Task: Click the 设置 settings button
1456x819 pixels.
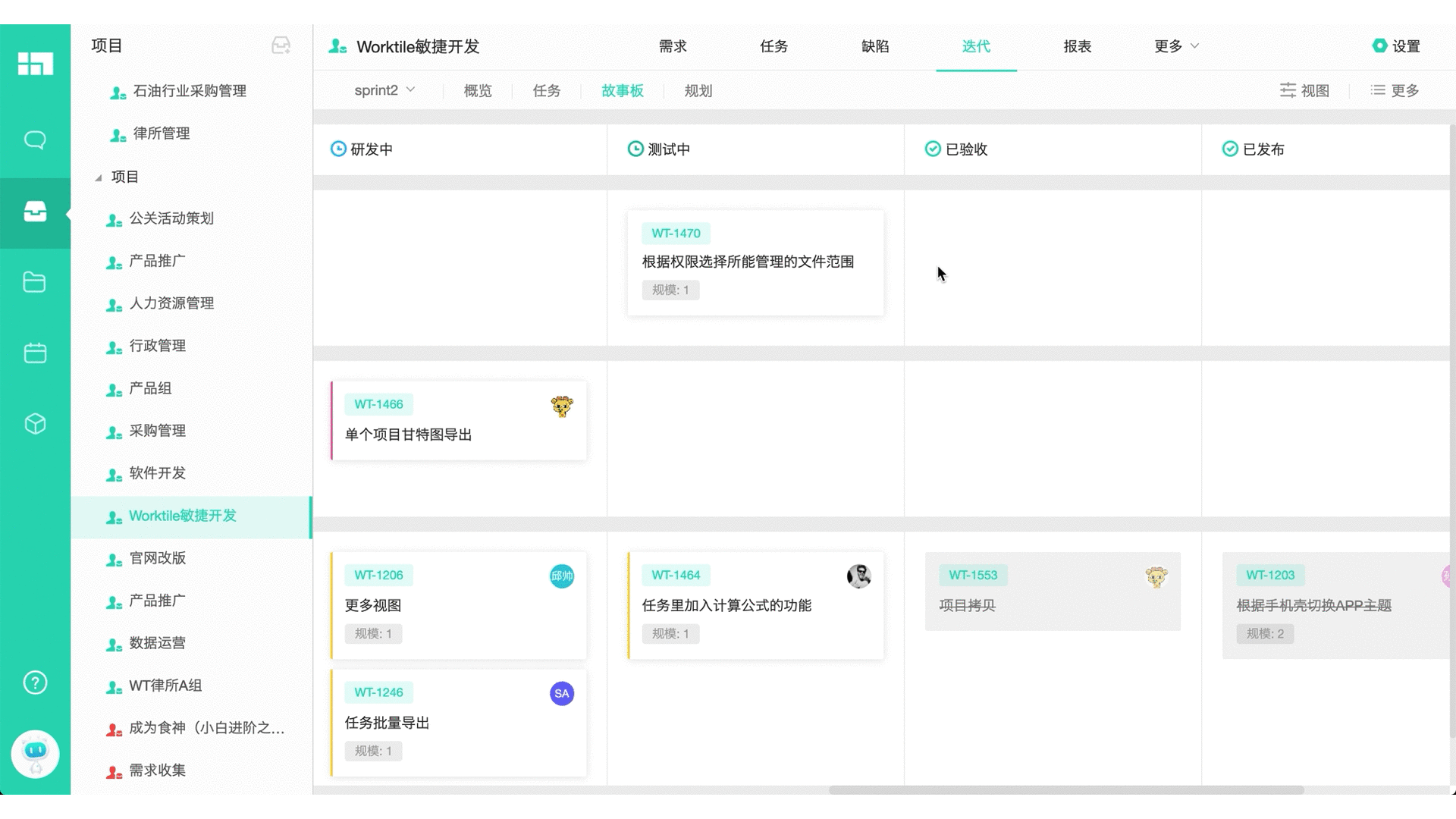Action: point(1398,45)
